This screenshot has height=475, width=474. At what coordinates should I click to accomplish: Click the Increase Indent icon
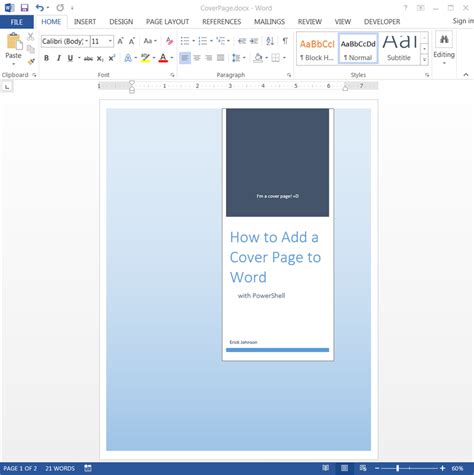click(254, 41)
